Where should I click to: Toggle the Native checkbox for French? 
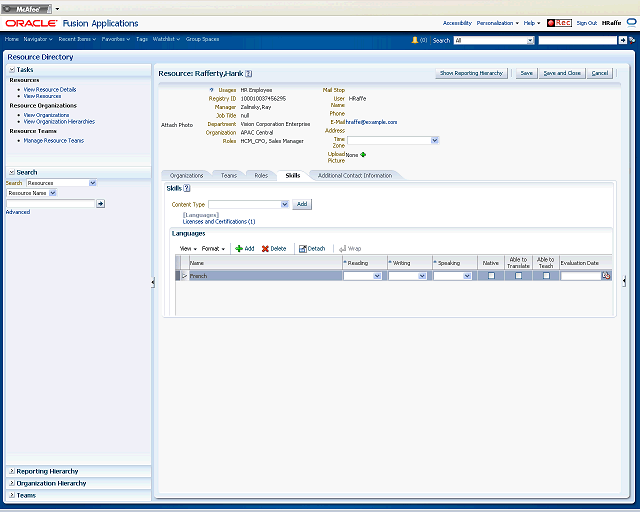(x=491, y=276)
